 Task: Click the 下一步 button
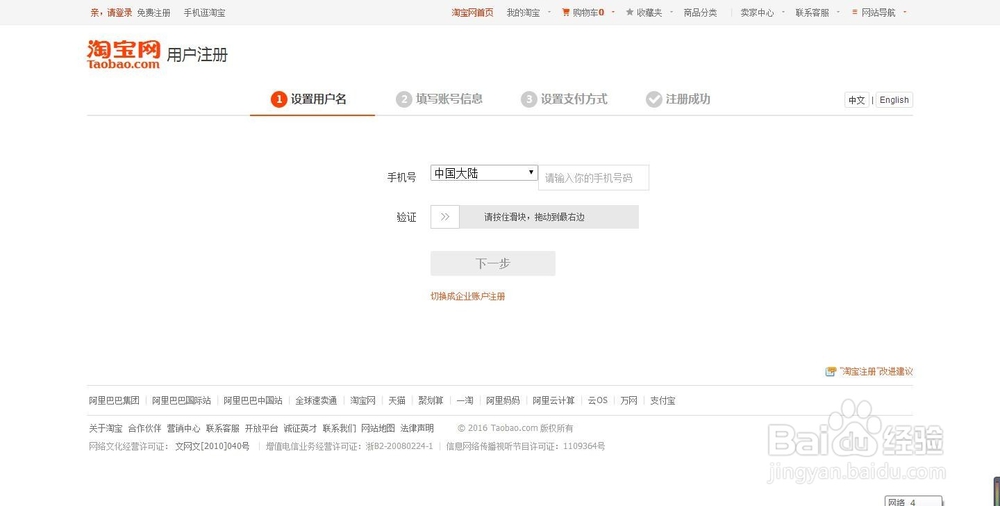[x=493, y=264]
